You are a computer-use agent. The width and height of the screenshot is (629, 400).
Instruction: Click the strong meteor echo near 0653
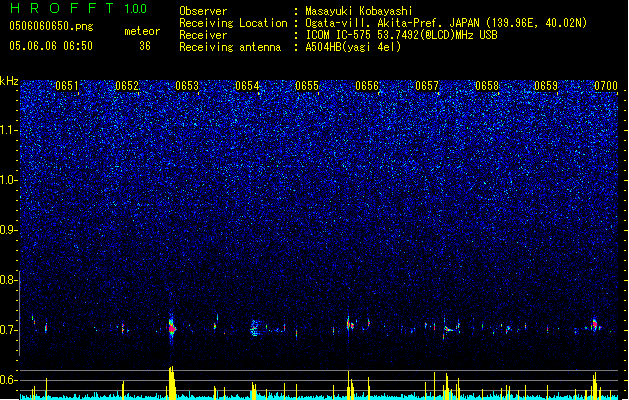(x=172, y=328)
